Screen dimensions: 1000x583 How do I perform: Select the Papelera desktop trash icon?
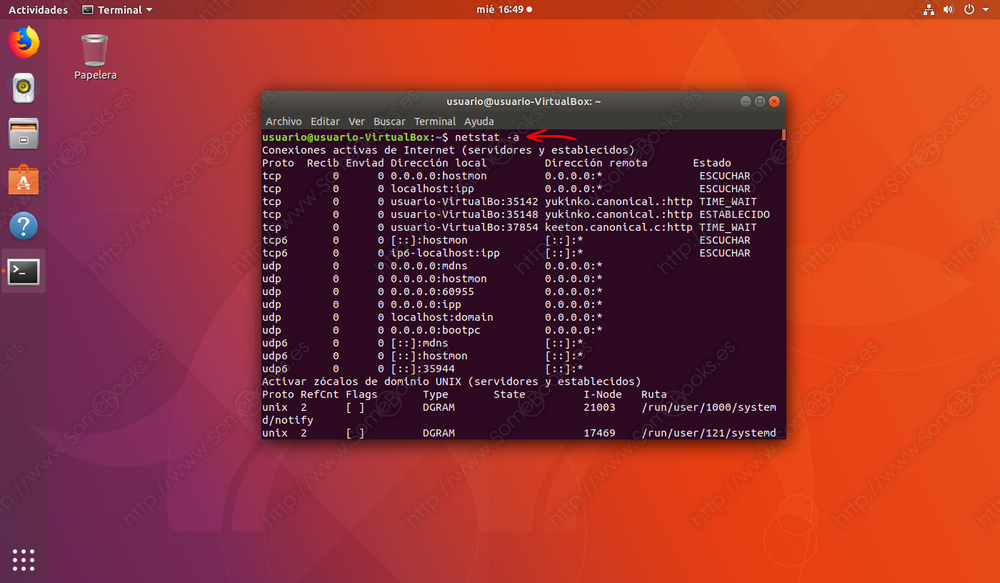point(95,57)
